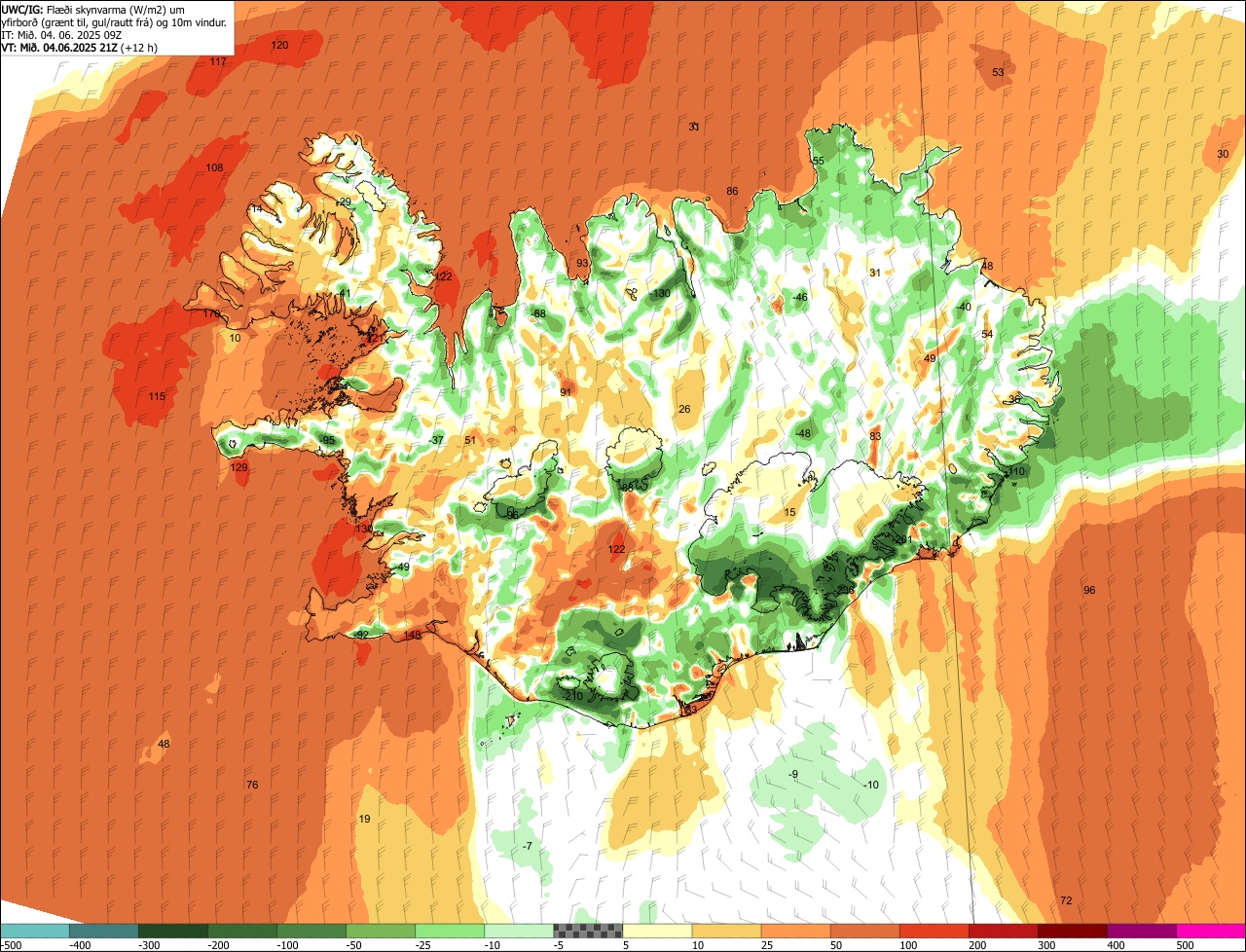
Task: Click the map value '54' in east Iceland
Action: click(x=987, y=334)
